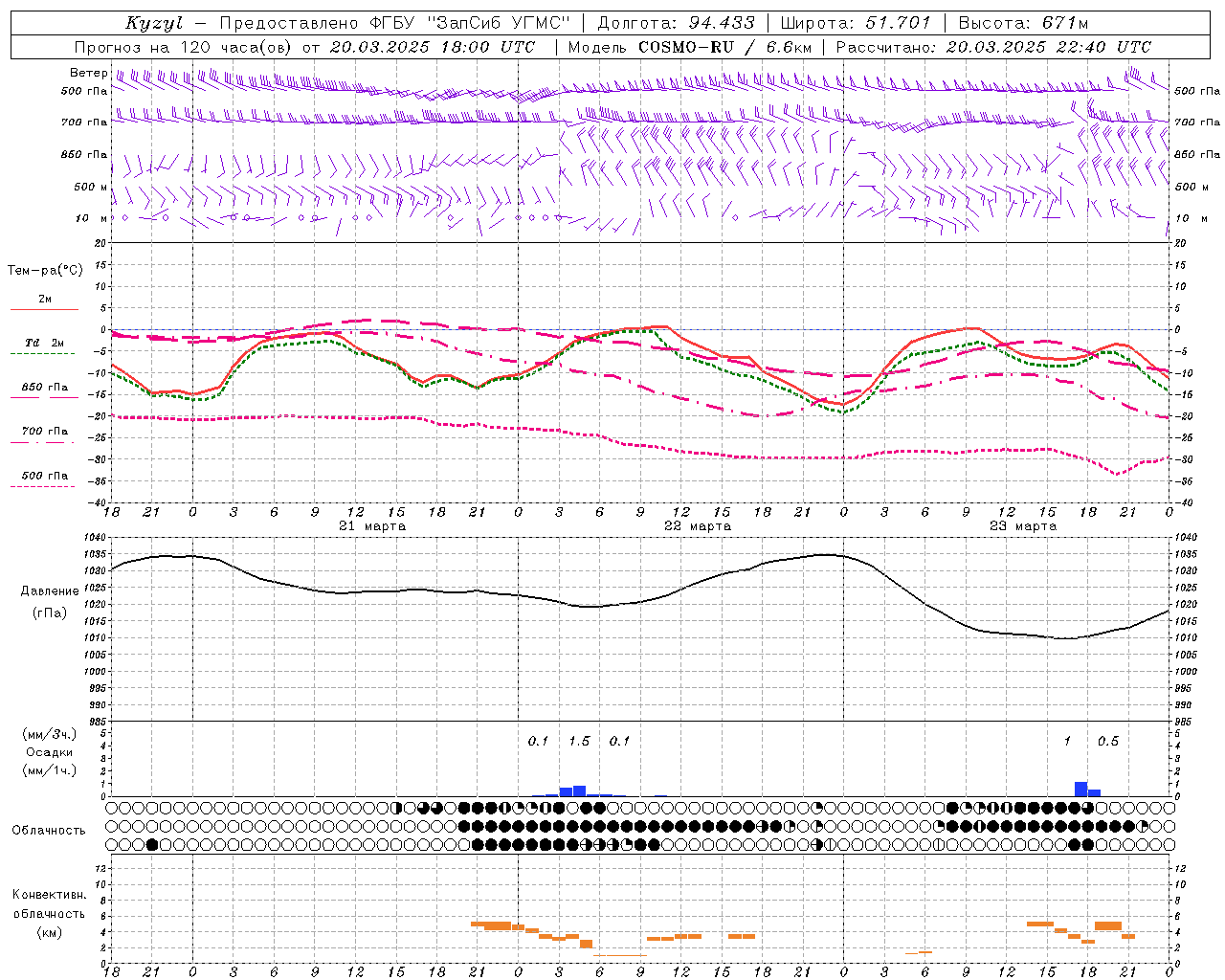The width and height of the screenshot is (1225, 980).
Task: Click the "10 м" label left of wind barbs
Action: pos(92,218)
